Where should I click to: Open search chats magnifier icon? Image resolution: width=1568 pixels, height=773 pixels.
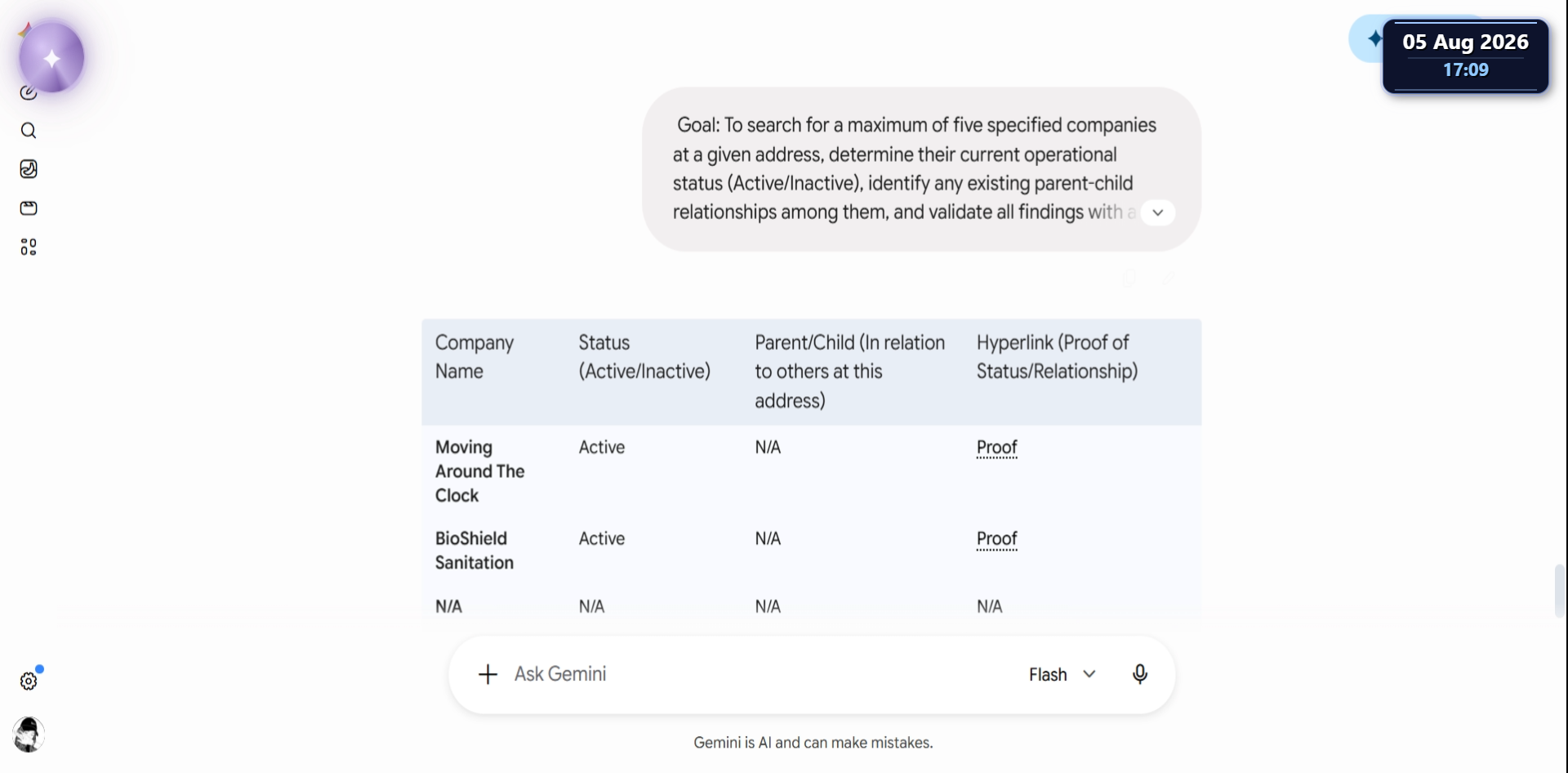29,131
